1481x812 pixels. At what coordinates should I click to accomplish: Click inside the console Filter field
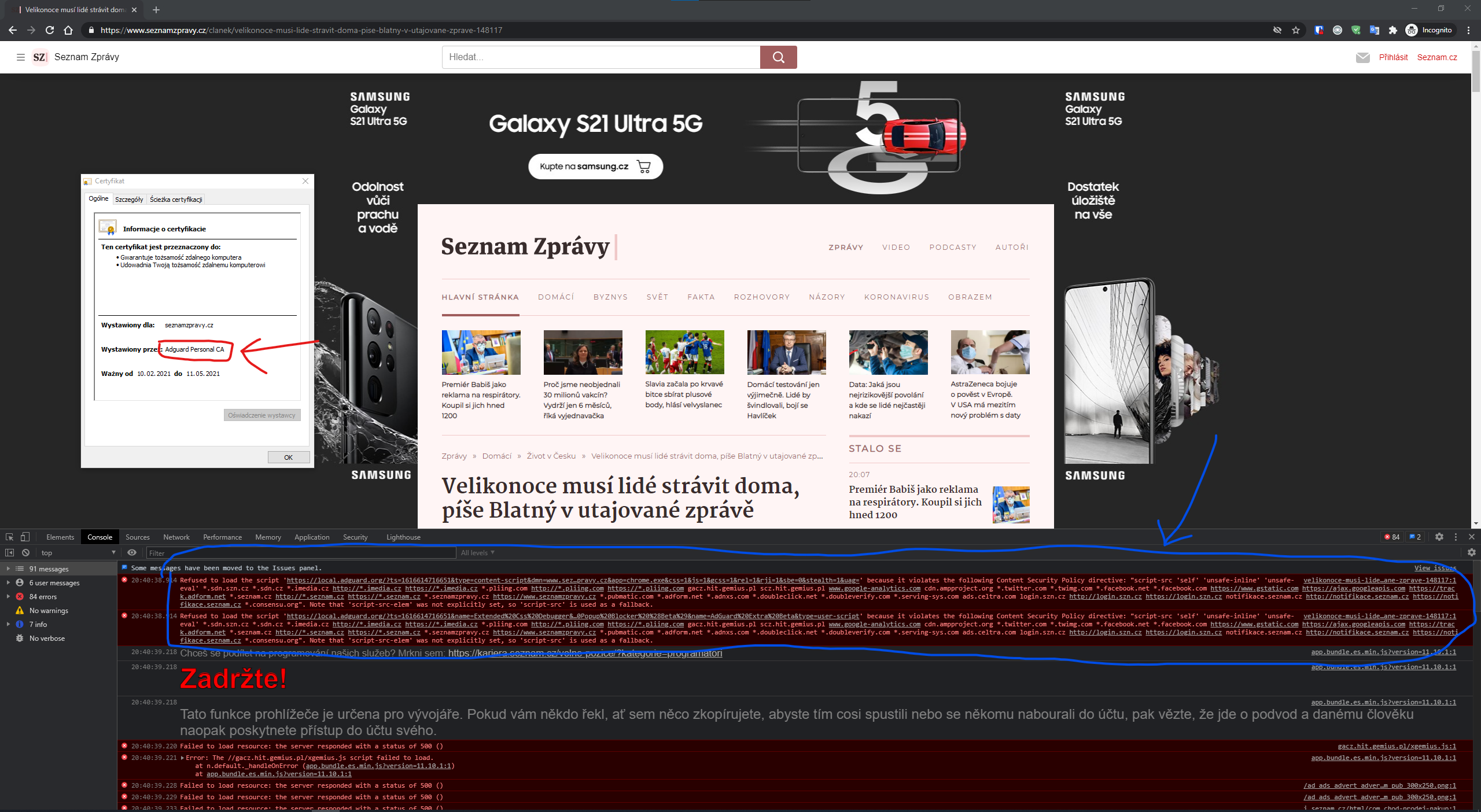pos(231,552)
